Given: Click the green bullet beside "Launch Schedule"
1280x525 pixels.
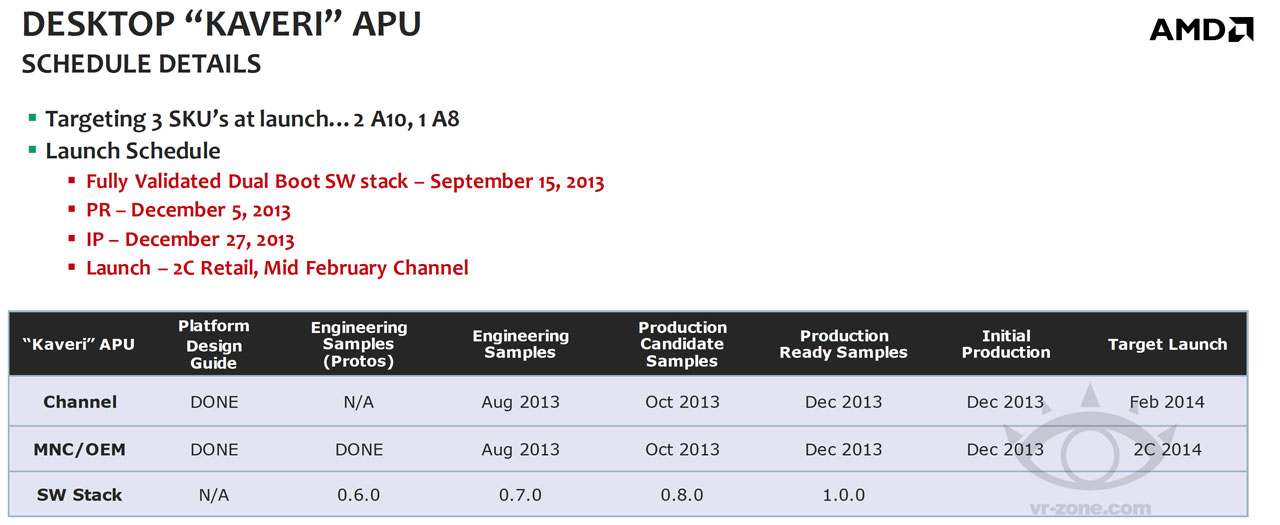Looking at the screenshot, I should point(32,150).
